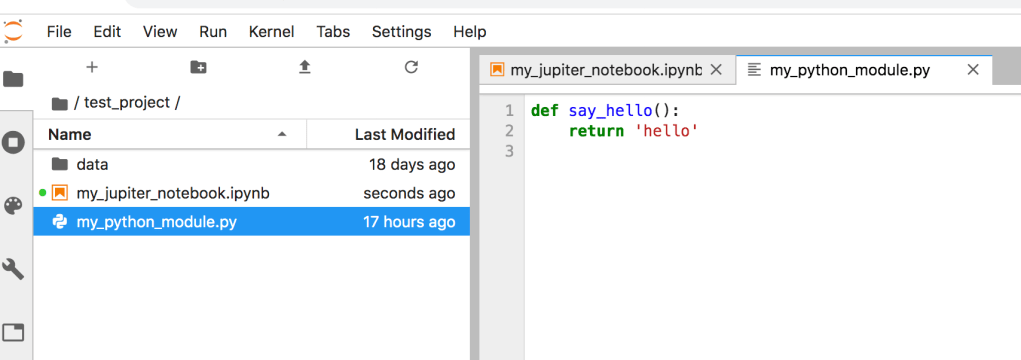1021x360 pixels.
Task: Open the Help menu
Action: pos(469,31)
